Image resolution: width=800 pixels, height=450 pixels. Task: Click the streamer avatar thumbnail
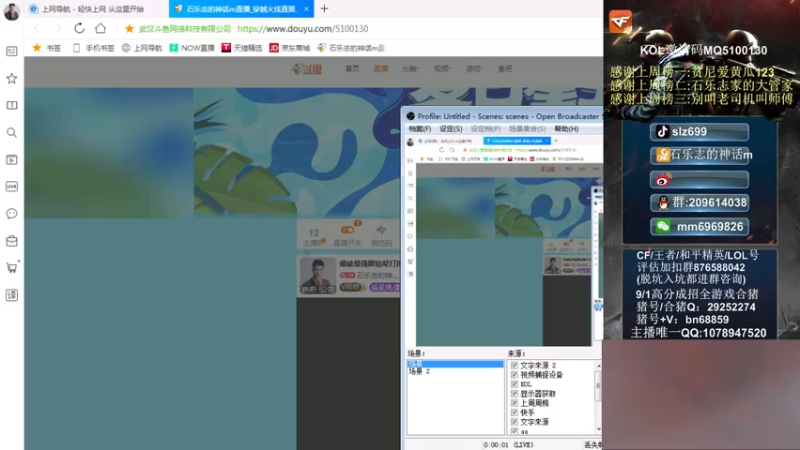point(318,276)
